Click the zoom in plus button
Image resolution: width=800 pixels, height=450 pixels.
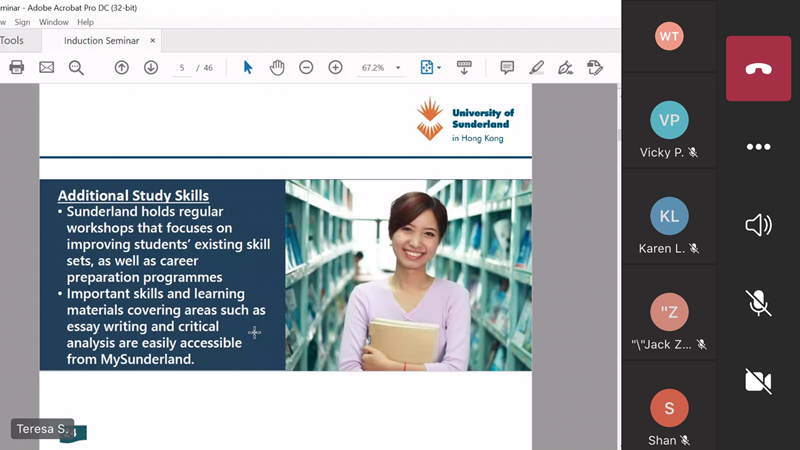(x=335, y=67)
